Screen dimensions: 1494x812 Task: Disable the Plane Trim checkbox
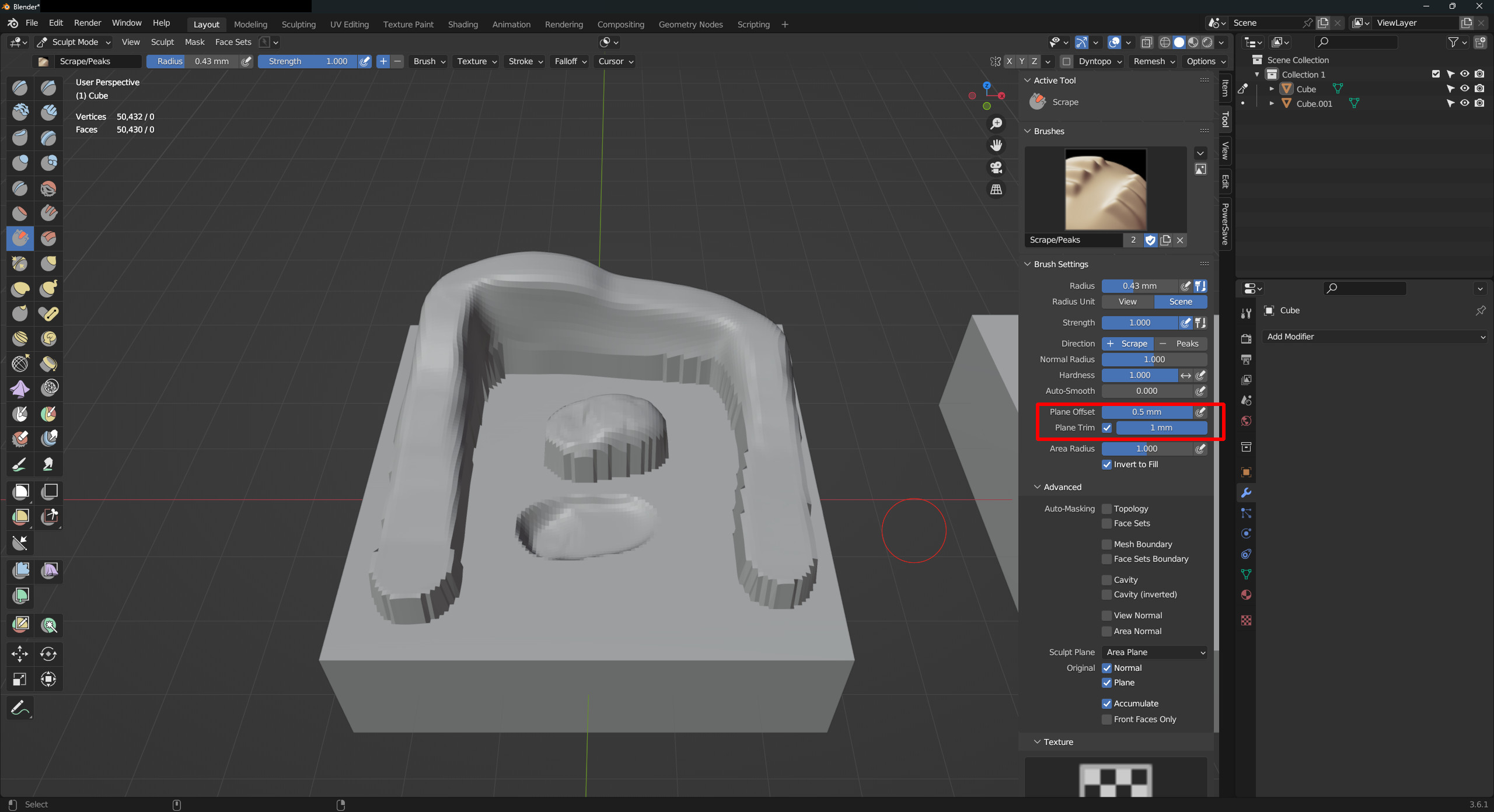coord(1106,428)
